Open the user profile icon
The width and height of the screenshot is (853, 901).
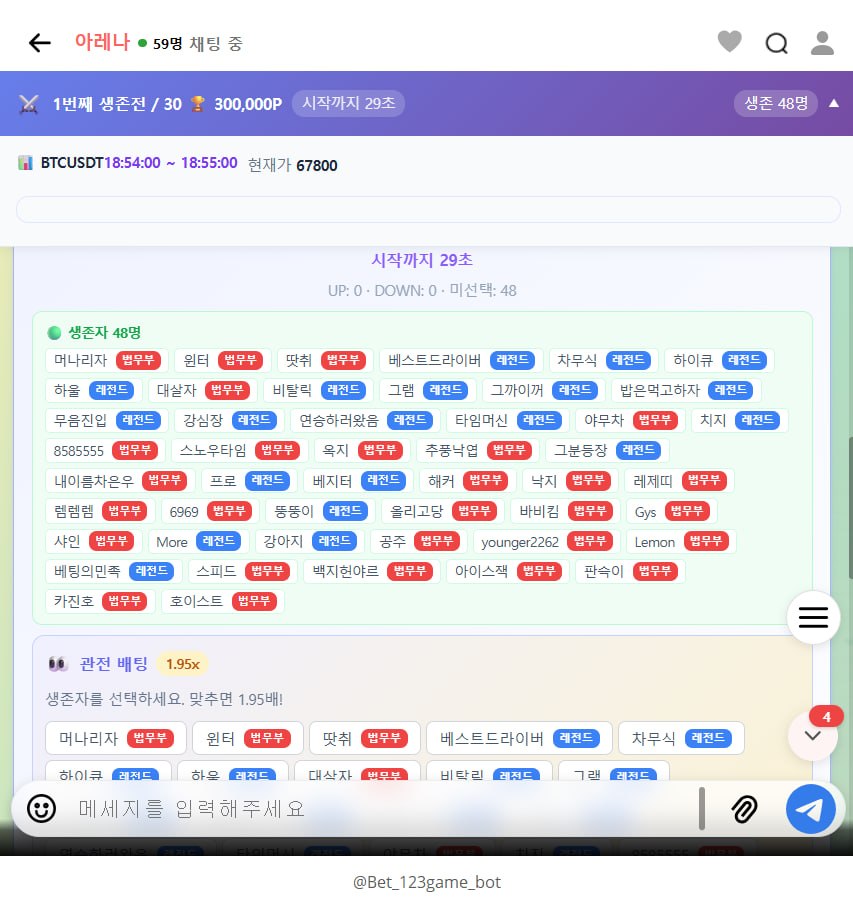[822, 42]
